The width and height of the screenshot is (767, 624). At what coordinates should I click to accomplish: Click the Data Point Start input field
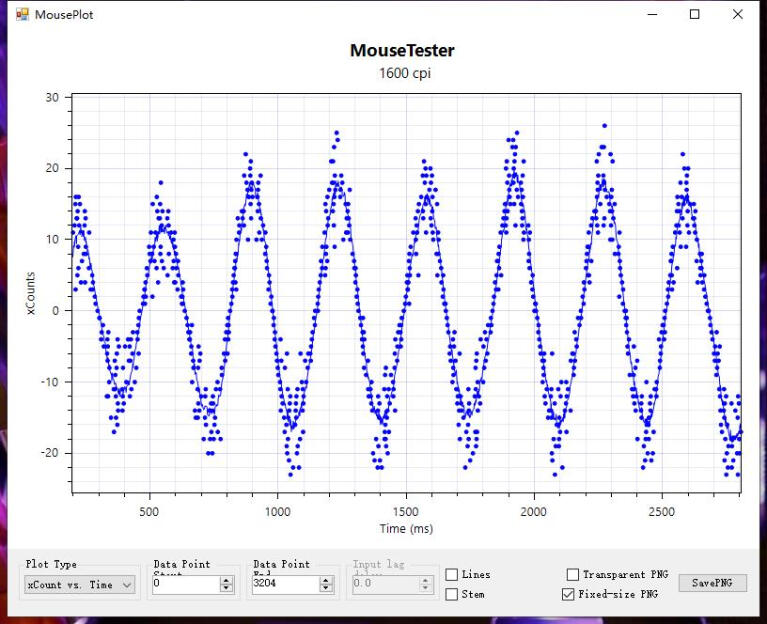[185, 585]
